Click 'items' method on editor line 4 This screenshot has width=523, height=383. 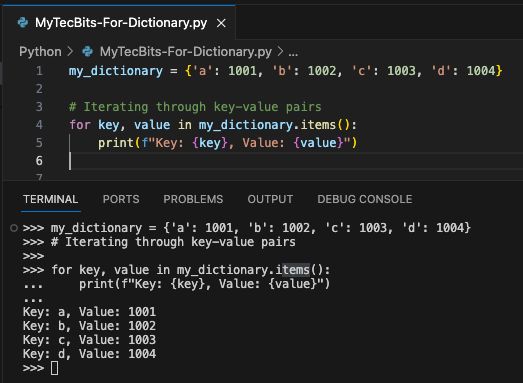click(x=318, y=125)
